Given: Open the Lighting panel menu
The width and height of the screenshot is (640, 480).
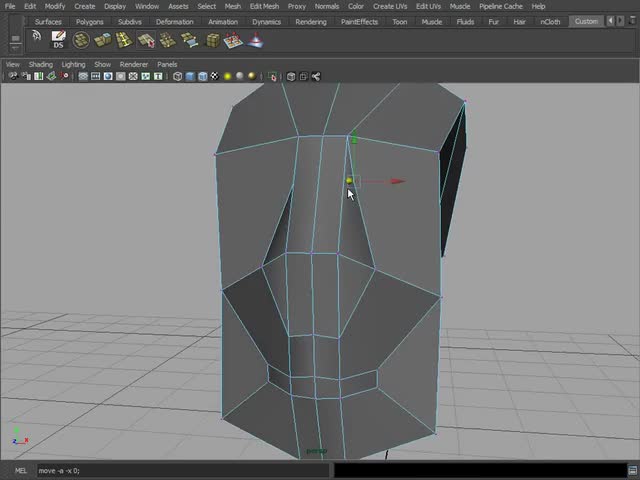Looking at the screenshot, I should pyautogui.click(x=73, y=64).
